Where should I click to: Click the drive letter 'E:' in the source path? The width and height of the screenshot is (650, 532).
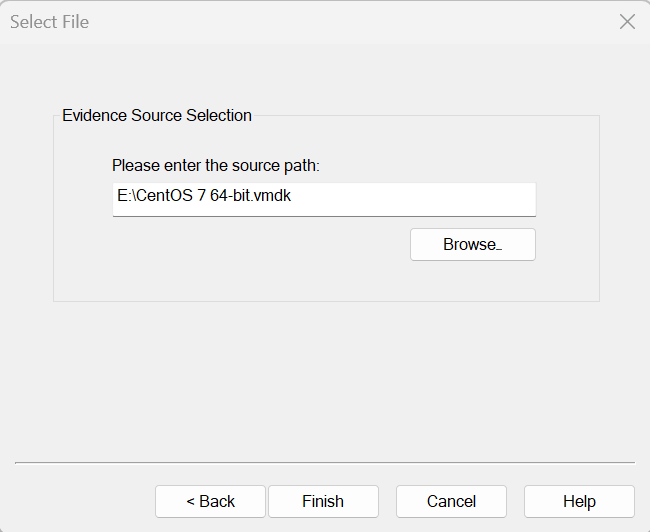pos(124,197)
